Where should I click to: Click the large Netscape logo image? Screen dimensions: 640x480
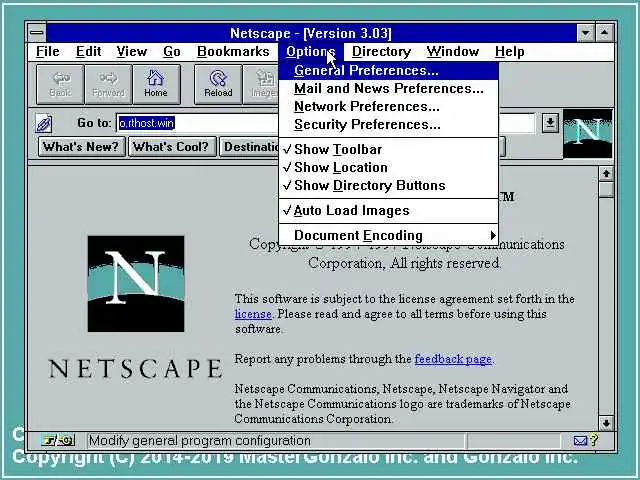coord(136,284)
